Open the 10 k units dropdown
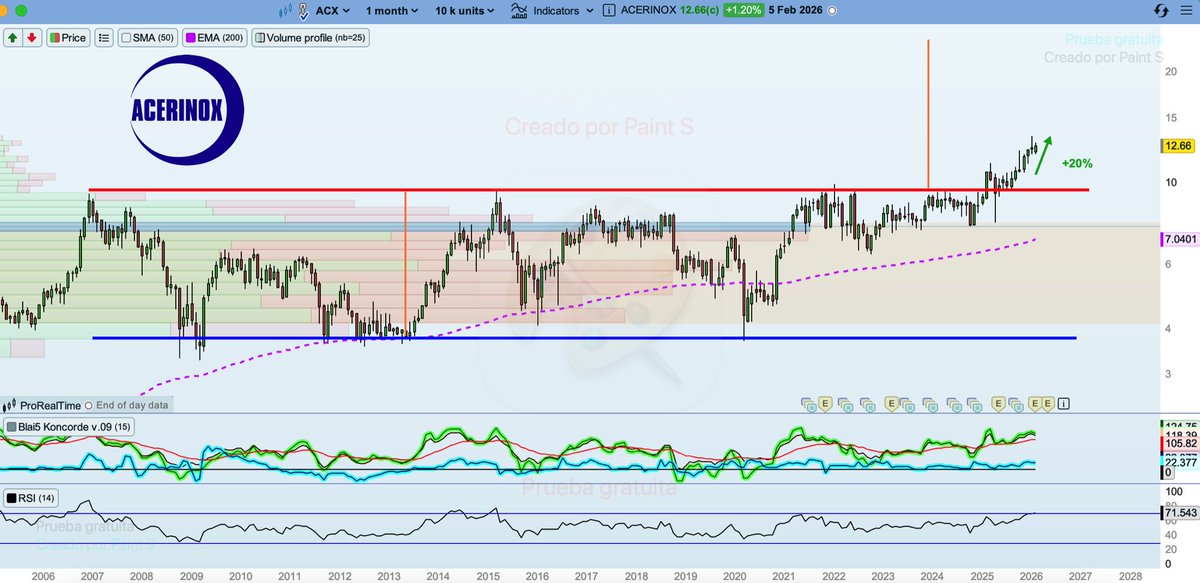The image size is (1200, 583). pyautogui.click(x=465, y=11)
